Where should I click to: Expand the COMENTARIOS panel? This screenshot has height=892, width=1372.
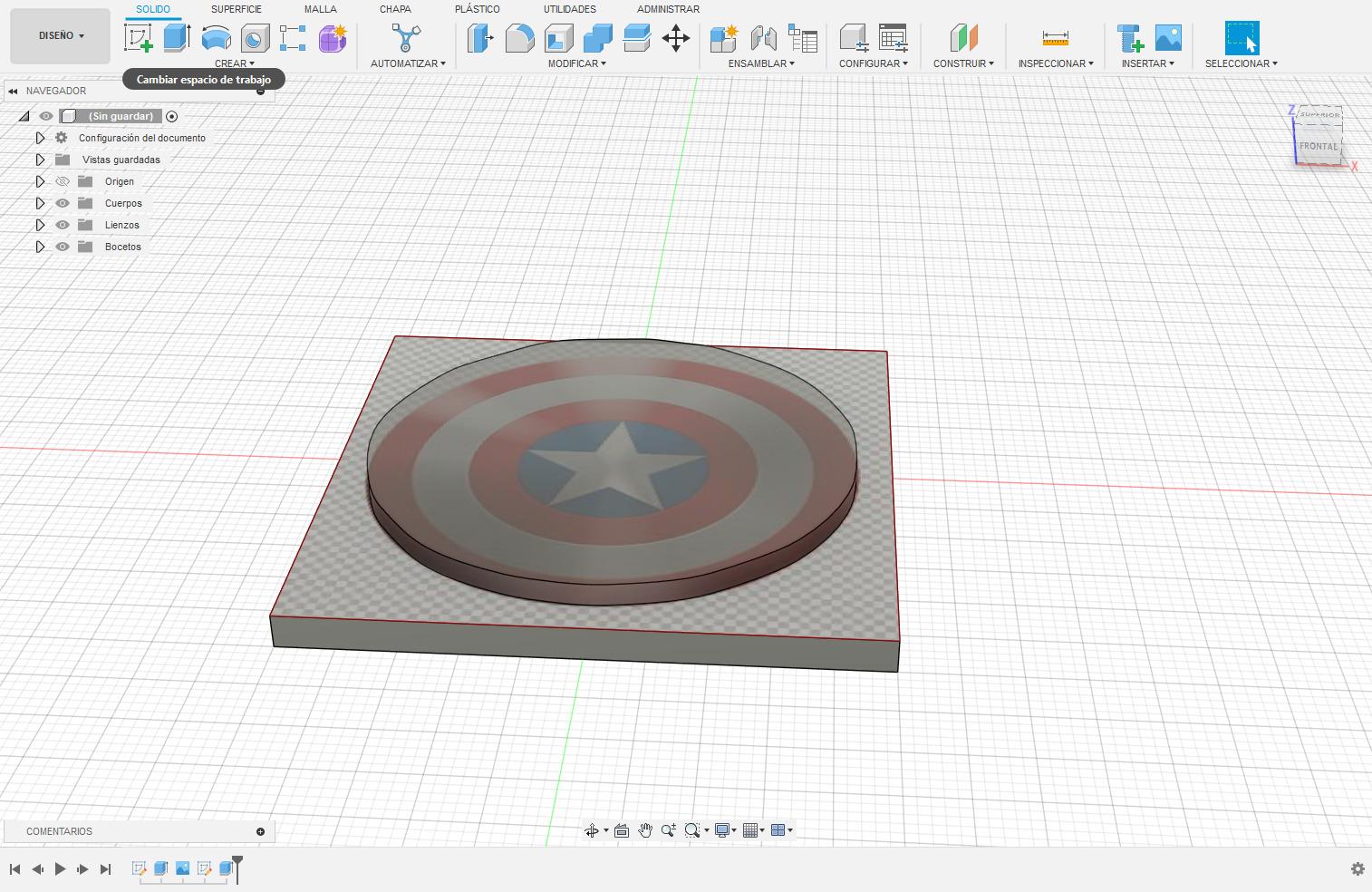[x=260, y=831]
